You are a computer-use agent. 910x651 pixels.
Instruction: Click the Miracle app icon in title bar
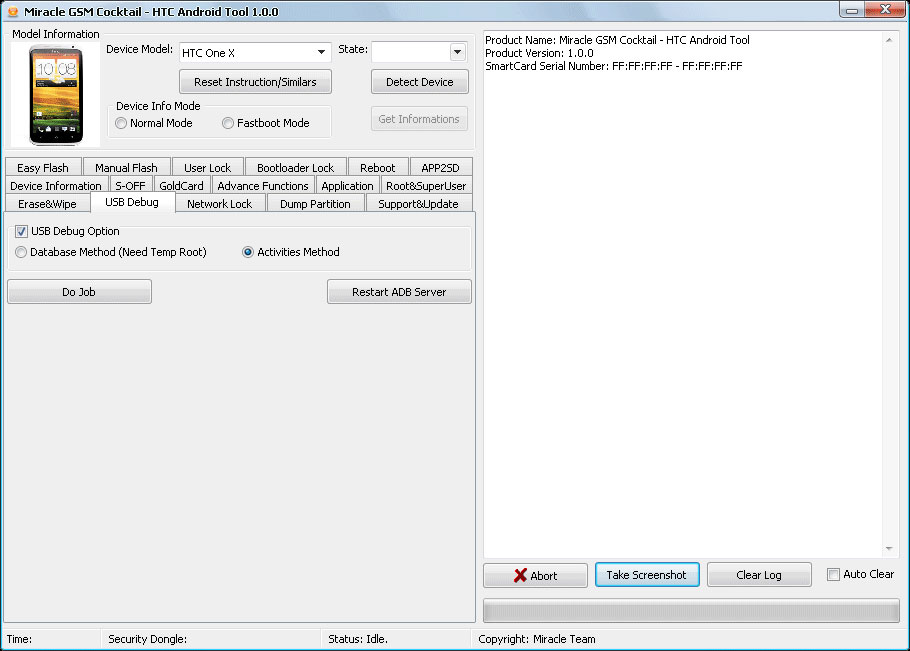pos(12,12)
